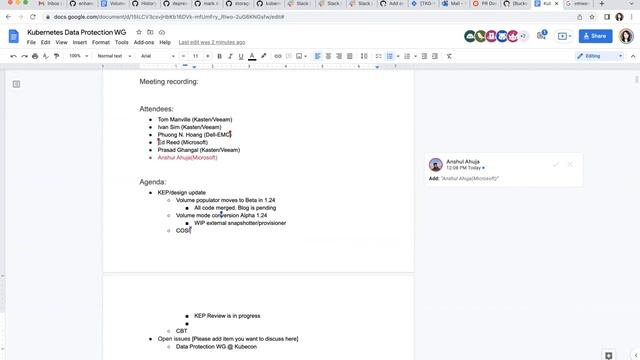Star the Kubernetes Data Protection WG document
This screenshot has width=640, height=360.
click(x=139, y=32)
